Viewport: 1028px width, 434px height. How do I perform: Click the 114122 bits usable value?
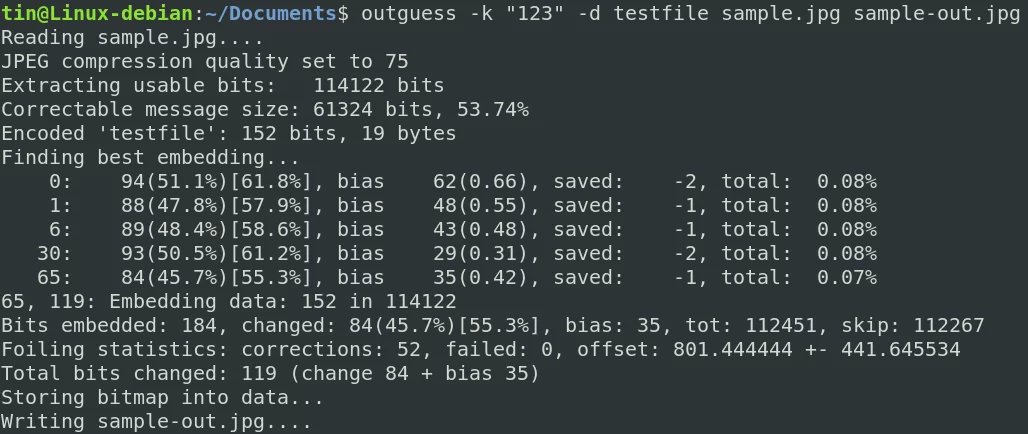coord(378,85)
